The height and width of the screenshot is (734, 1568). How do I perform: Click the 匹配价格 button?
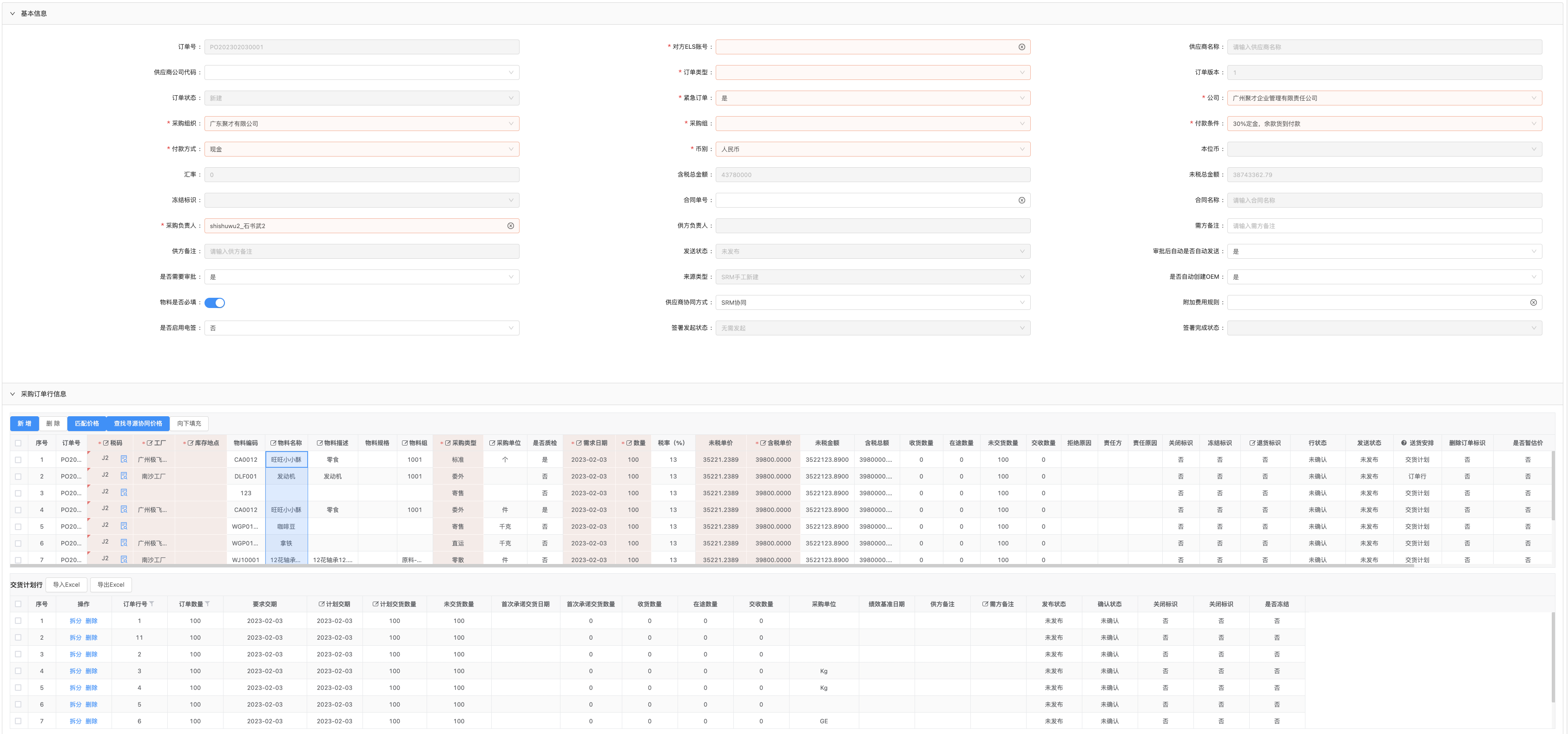86,424
